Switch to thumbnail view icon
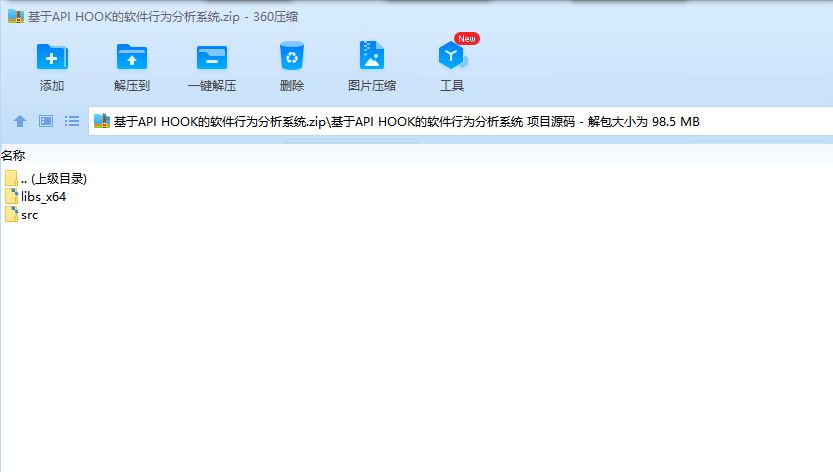833x472 pixels. coord(46,121)
